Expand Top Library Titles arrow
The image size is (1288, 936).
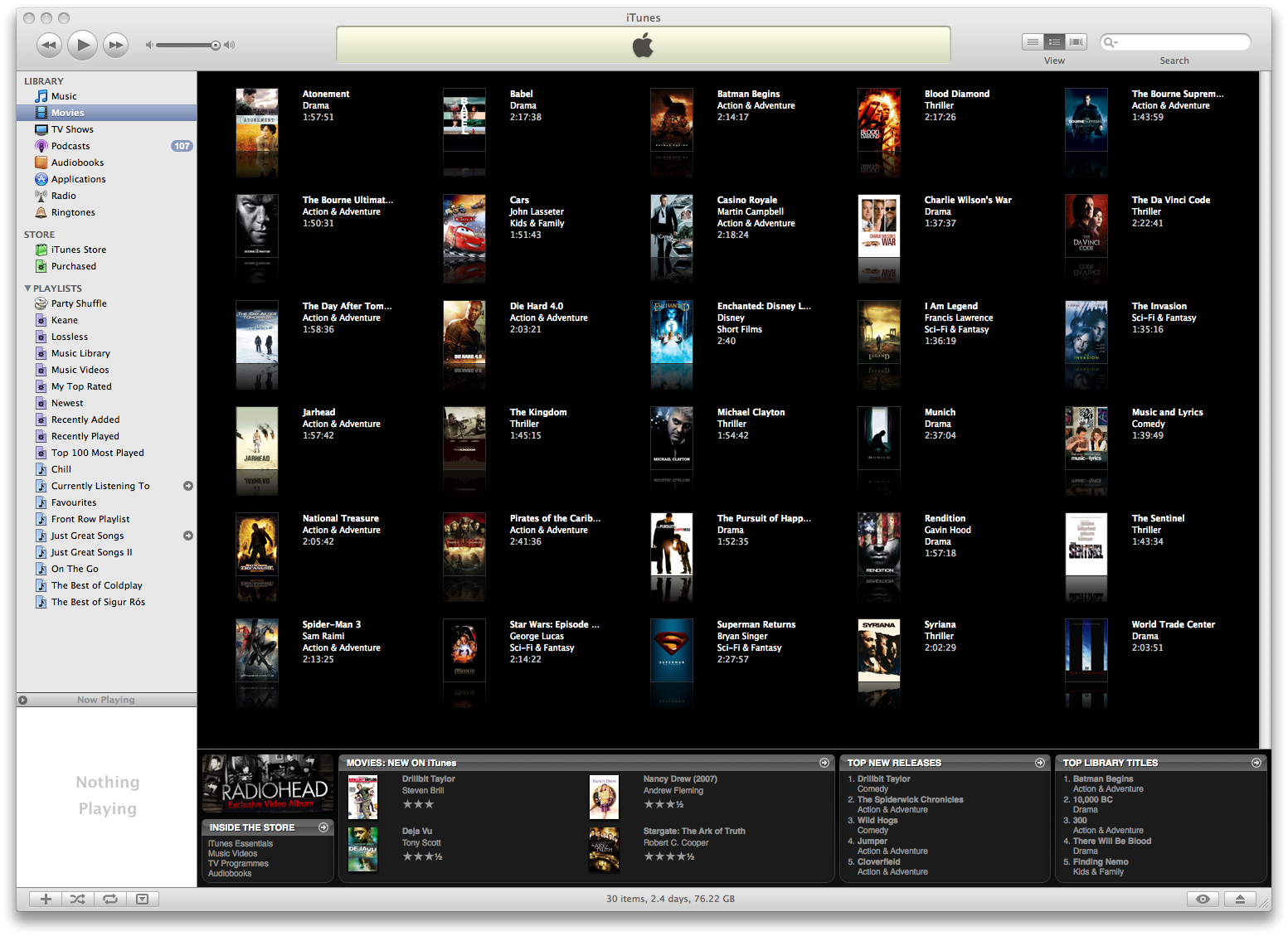point(1256,763)
